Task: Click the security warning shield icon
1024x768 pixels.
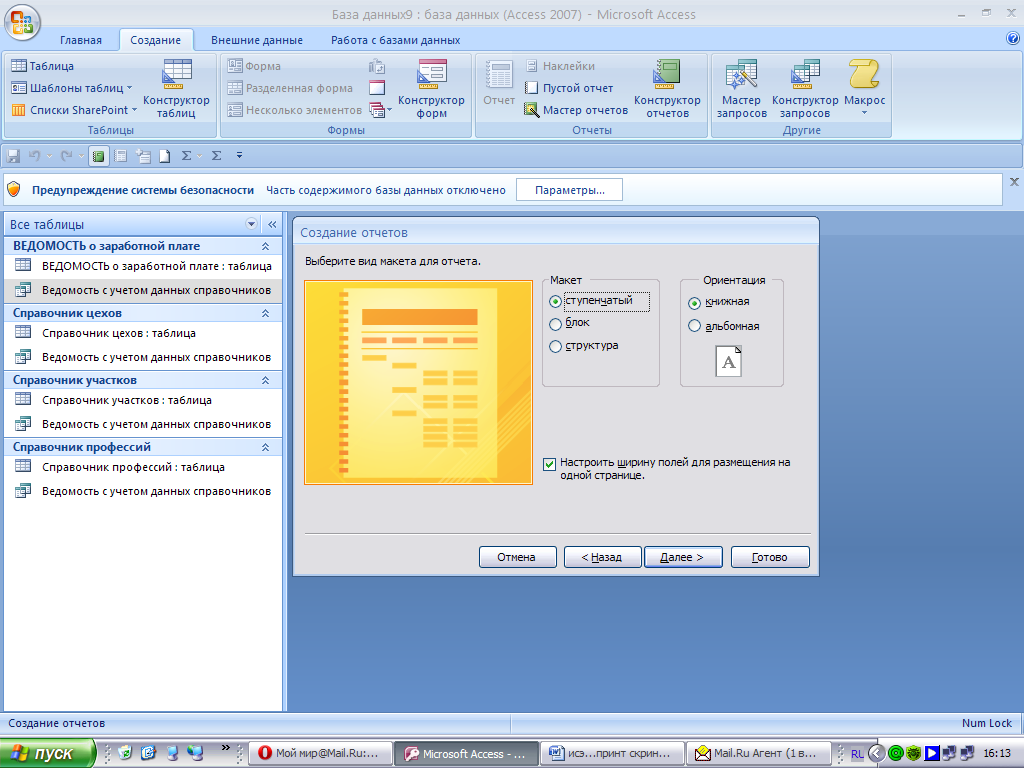Action: point(14,190)
